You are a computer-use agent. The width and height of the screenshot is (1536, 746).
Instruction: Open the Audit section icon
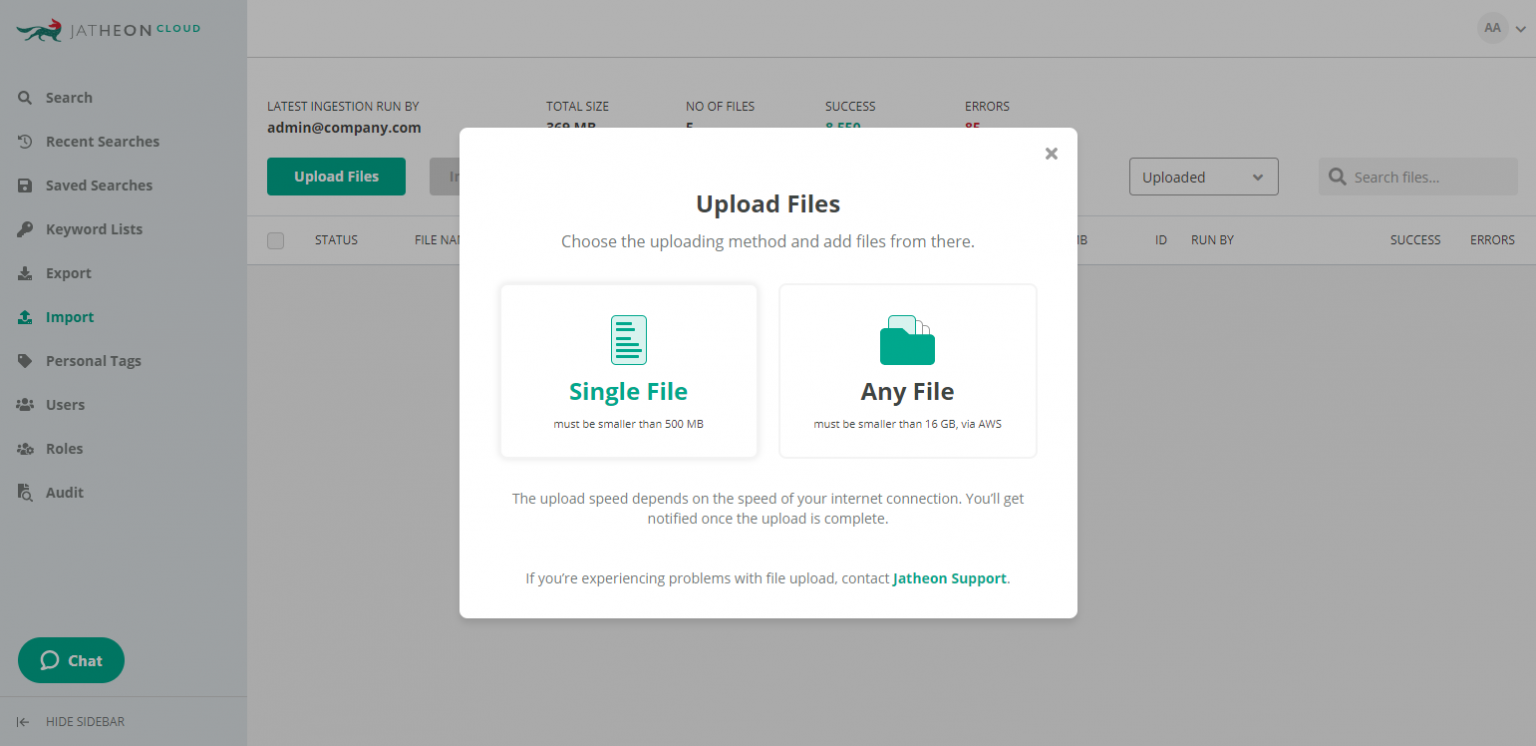click(26, 492)
